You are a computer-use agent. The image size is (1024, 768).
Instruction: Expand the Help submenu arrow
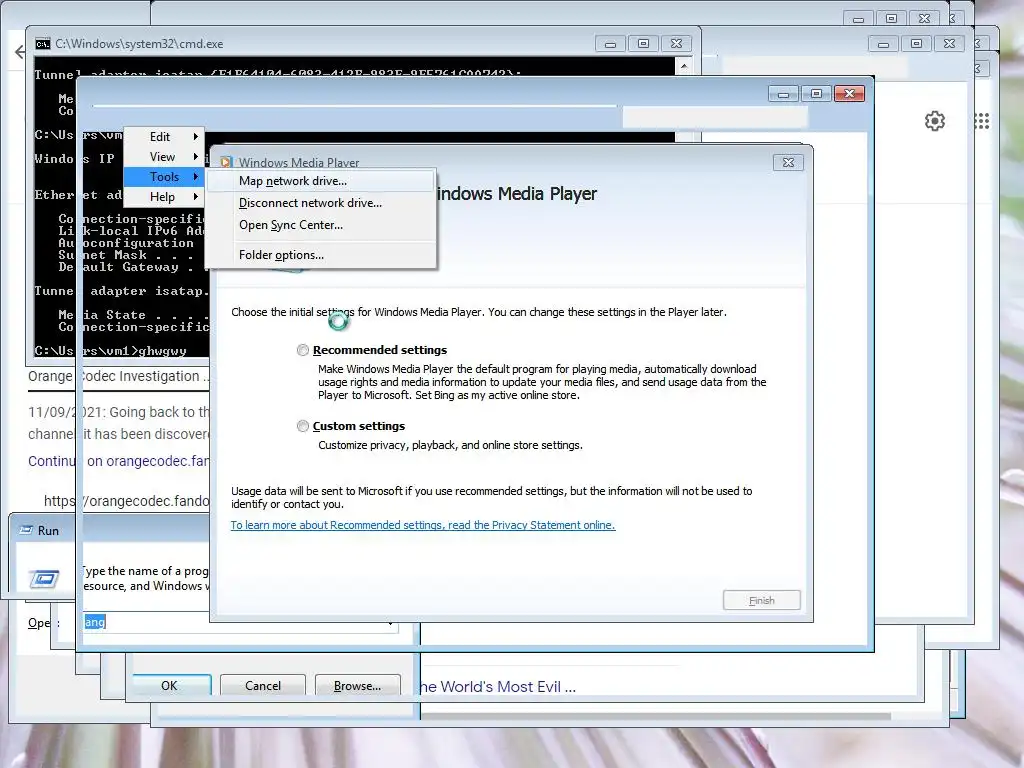click(x=195, y=197)
